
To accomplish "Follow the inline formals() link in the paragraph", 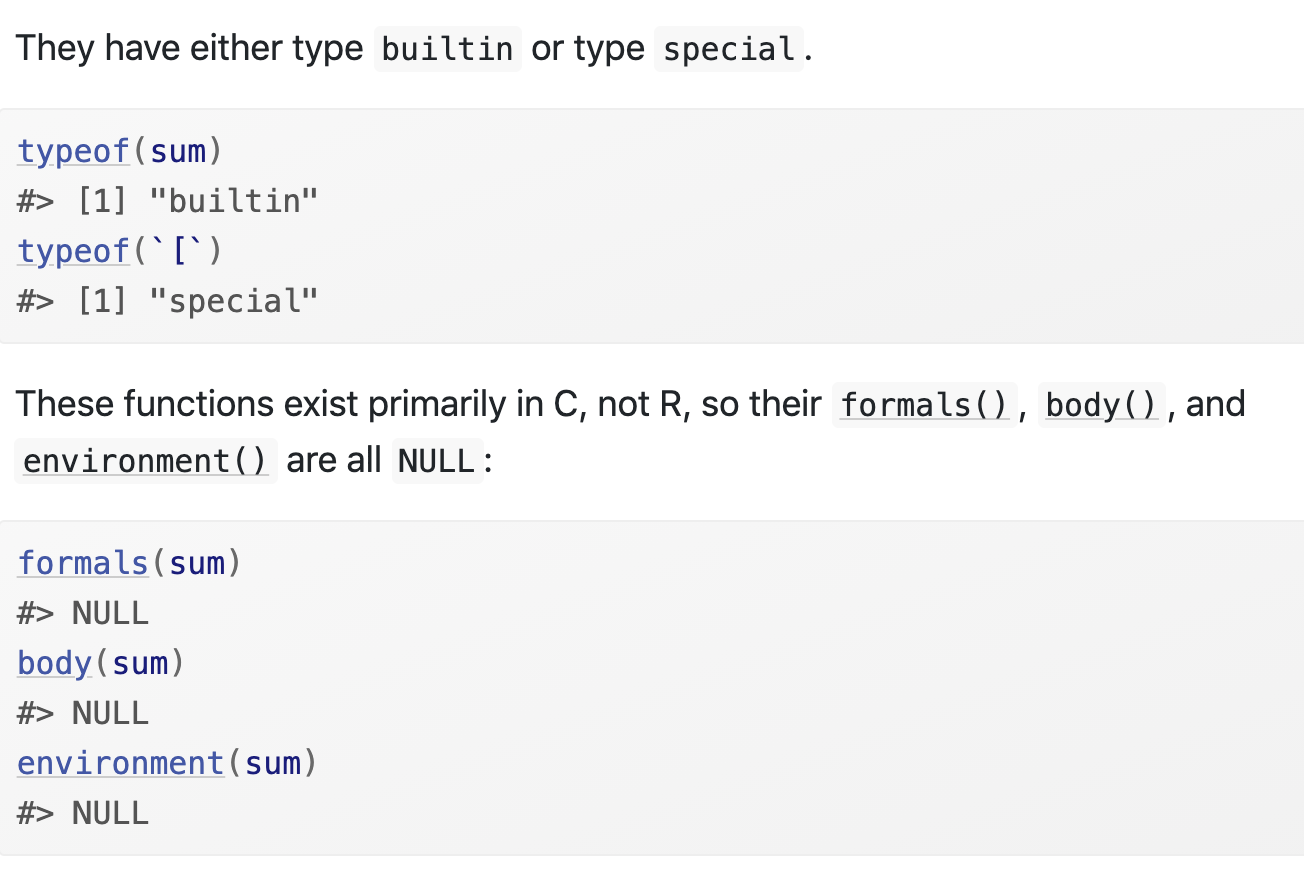I will click(923, 405).
